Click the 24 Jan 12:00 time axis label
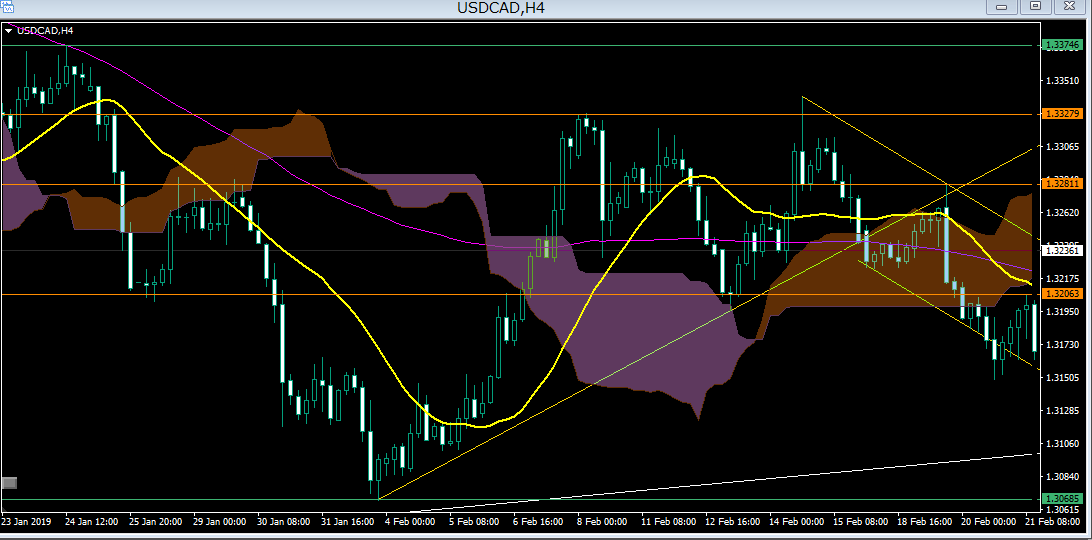This screenshot has width=1092, height=540. pos(91,521)
